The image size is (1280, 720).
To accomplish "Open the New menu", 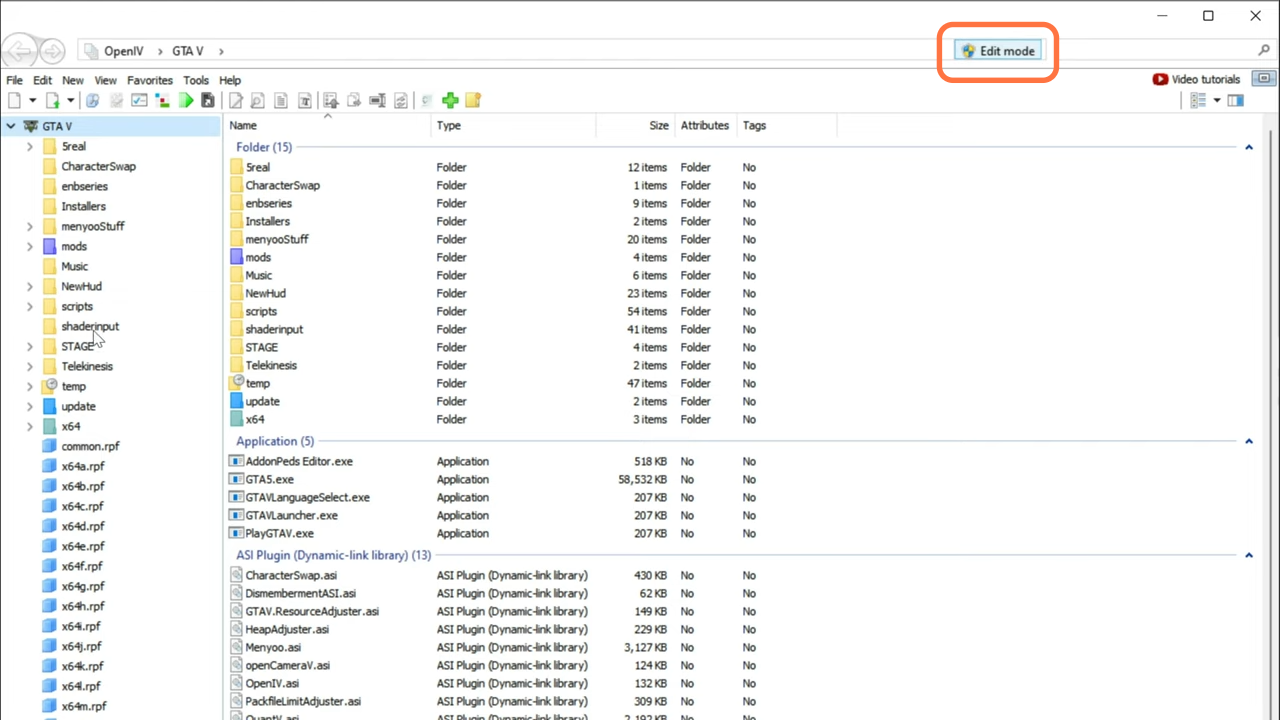I will (73, 80).
